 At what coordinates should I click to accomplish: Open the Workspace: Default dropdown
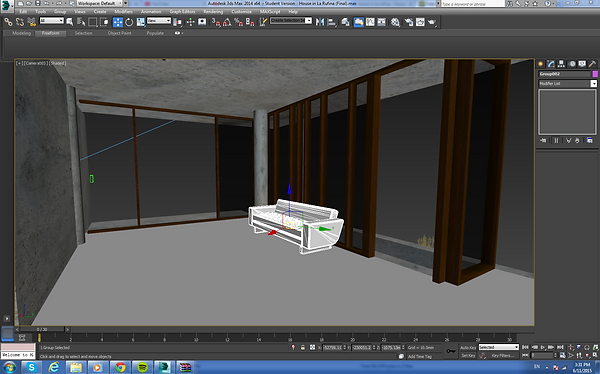[102, 3]
